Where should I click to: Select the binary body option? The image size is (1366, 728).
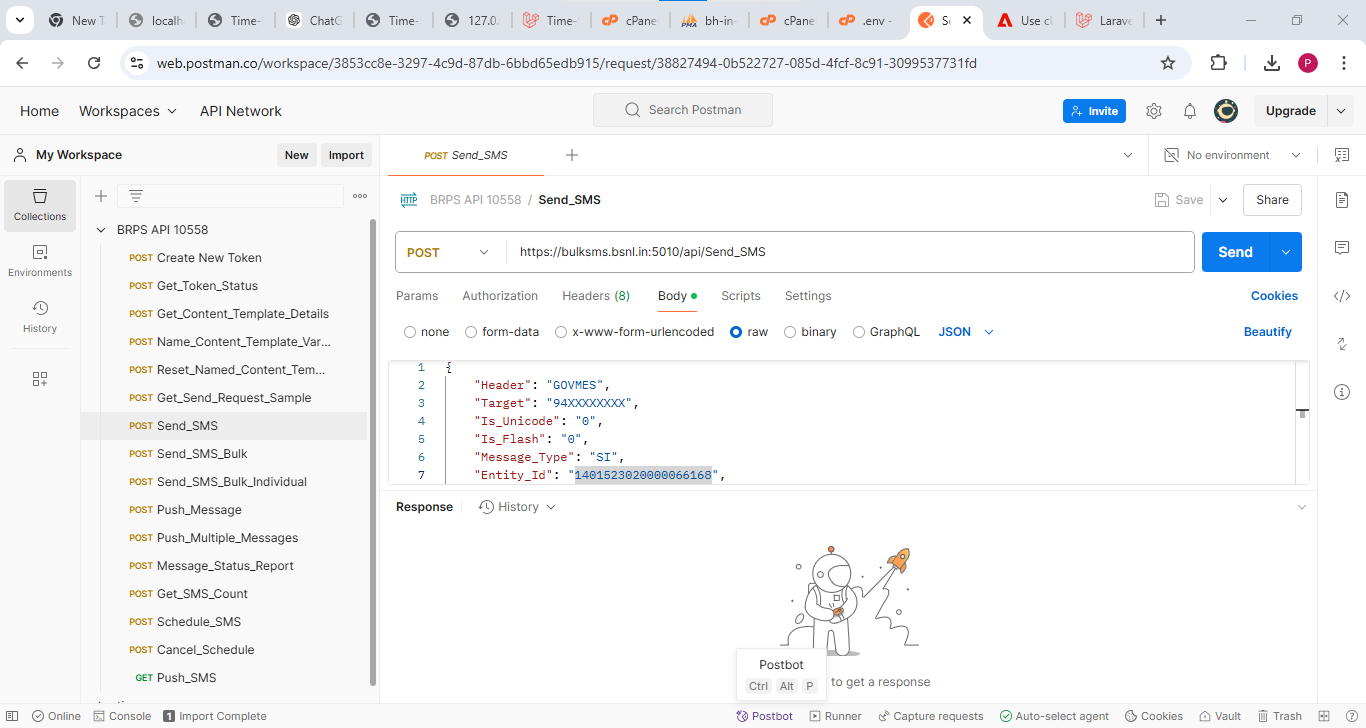pos(790,332)
